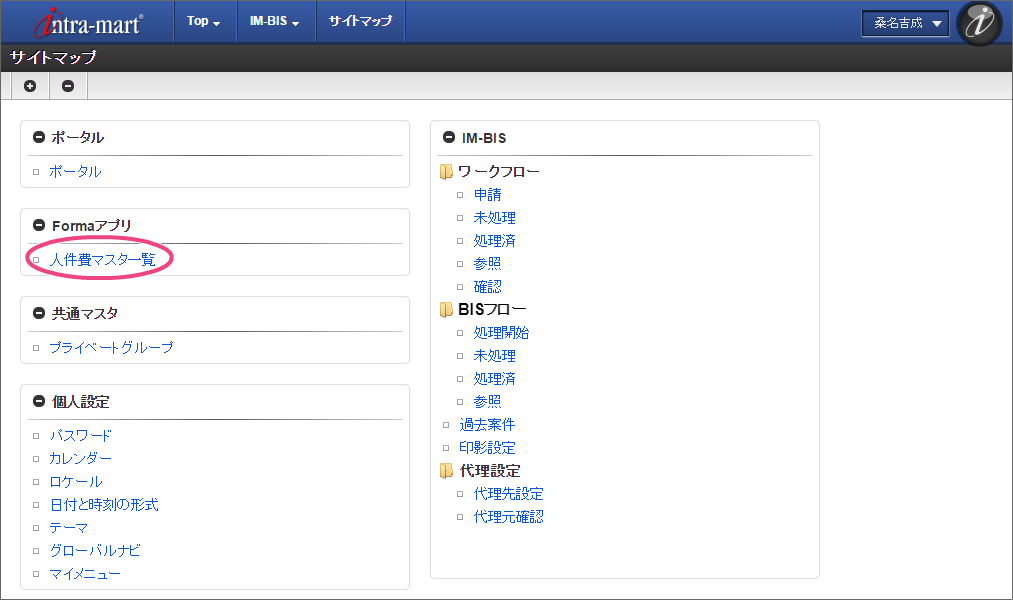The height and width of the screenshot is (600, 1013).
Task: Open 処理済 under BISフロー
Action: 495,378
